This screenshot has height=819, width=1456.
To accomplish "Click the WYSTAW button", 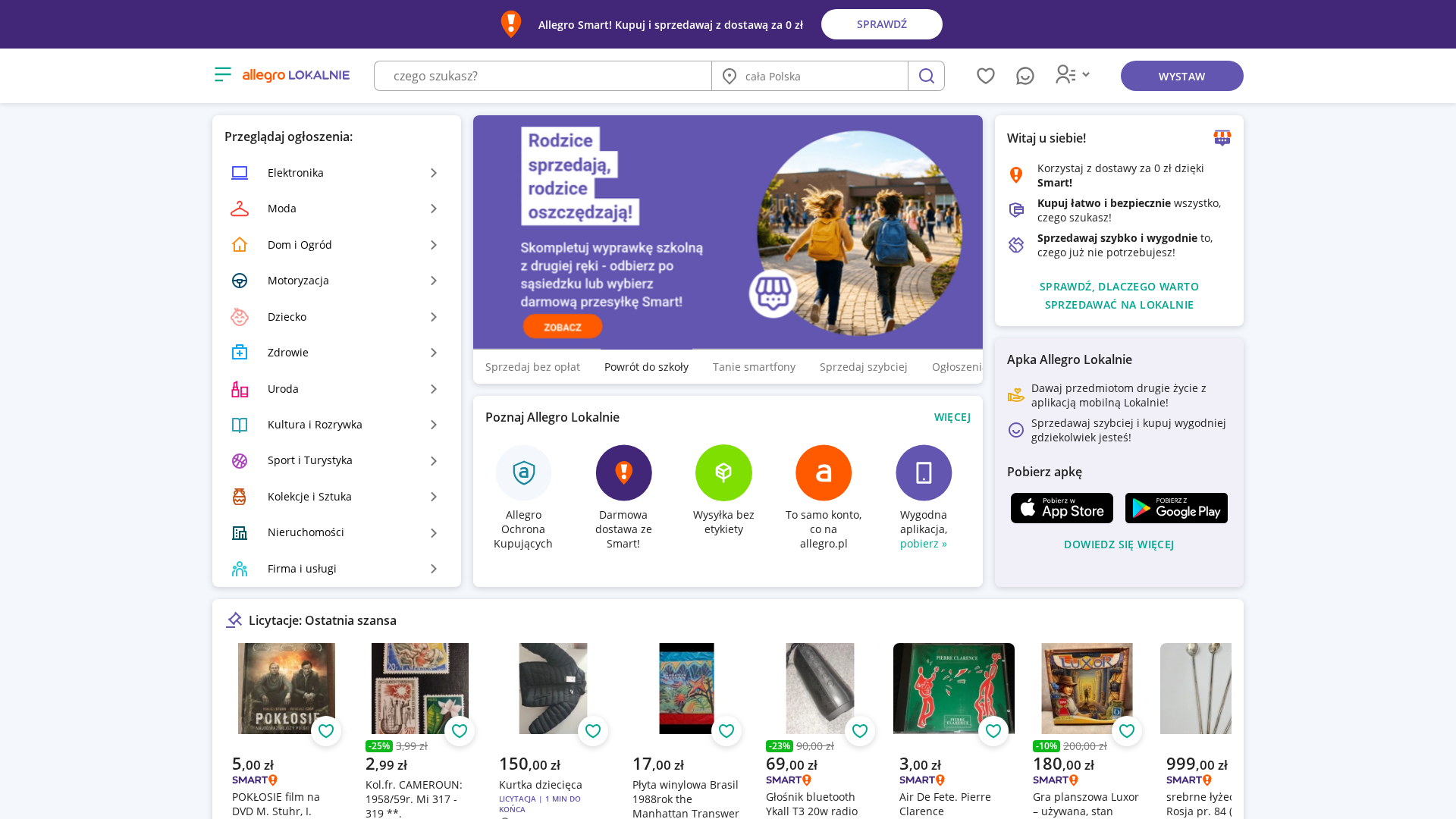I will pyautogui.click(x=1181, y=76).
